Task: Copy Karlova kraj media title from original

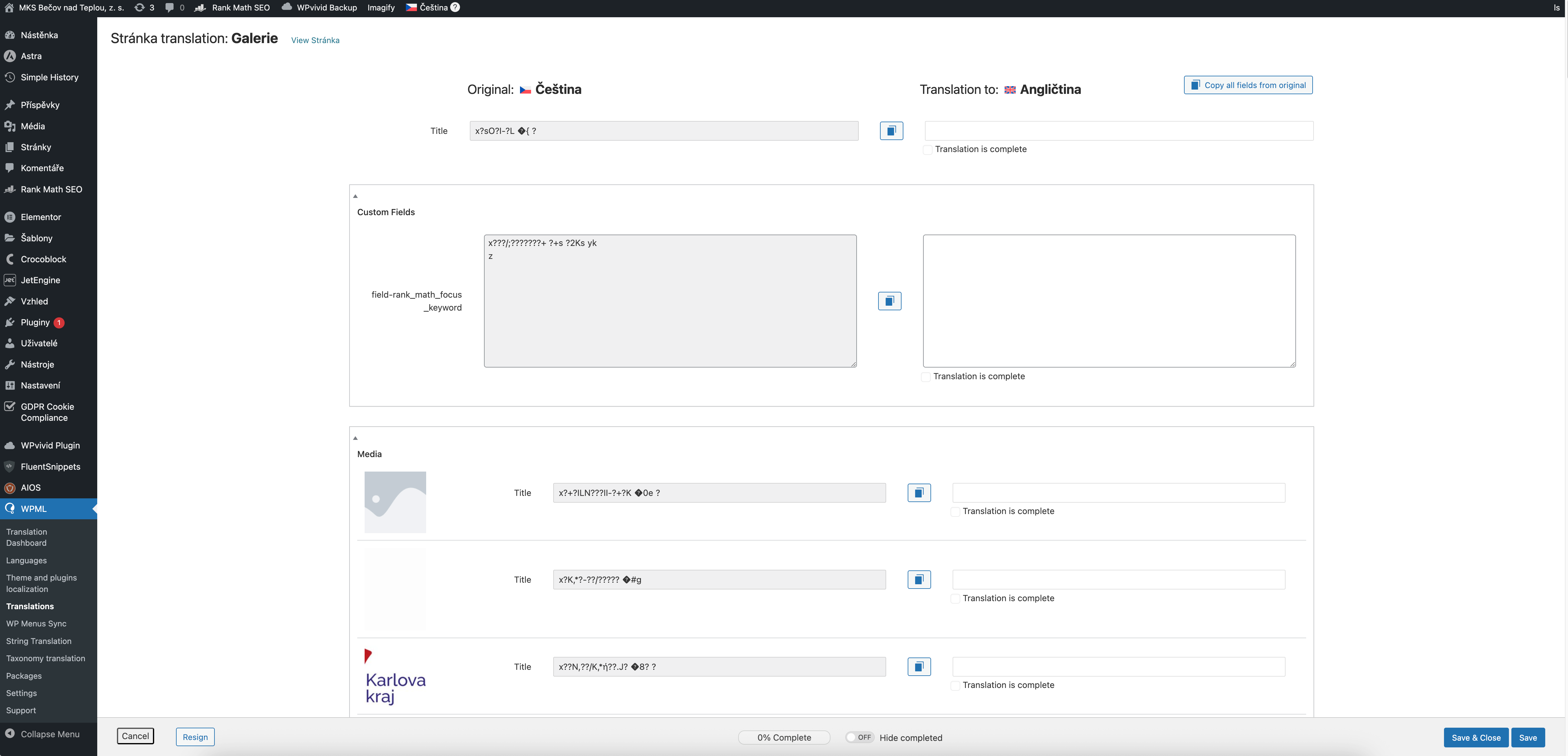Action: coord(918,666)
